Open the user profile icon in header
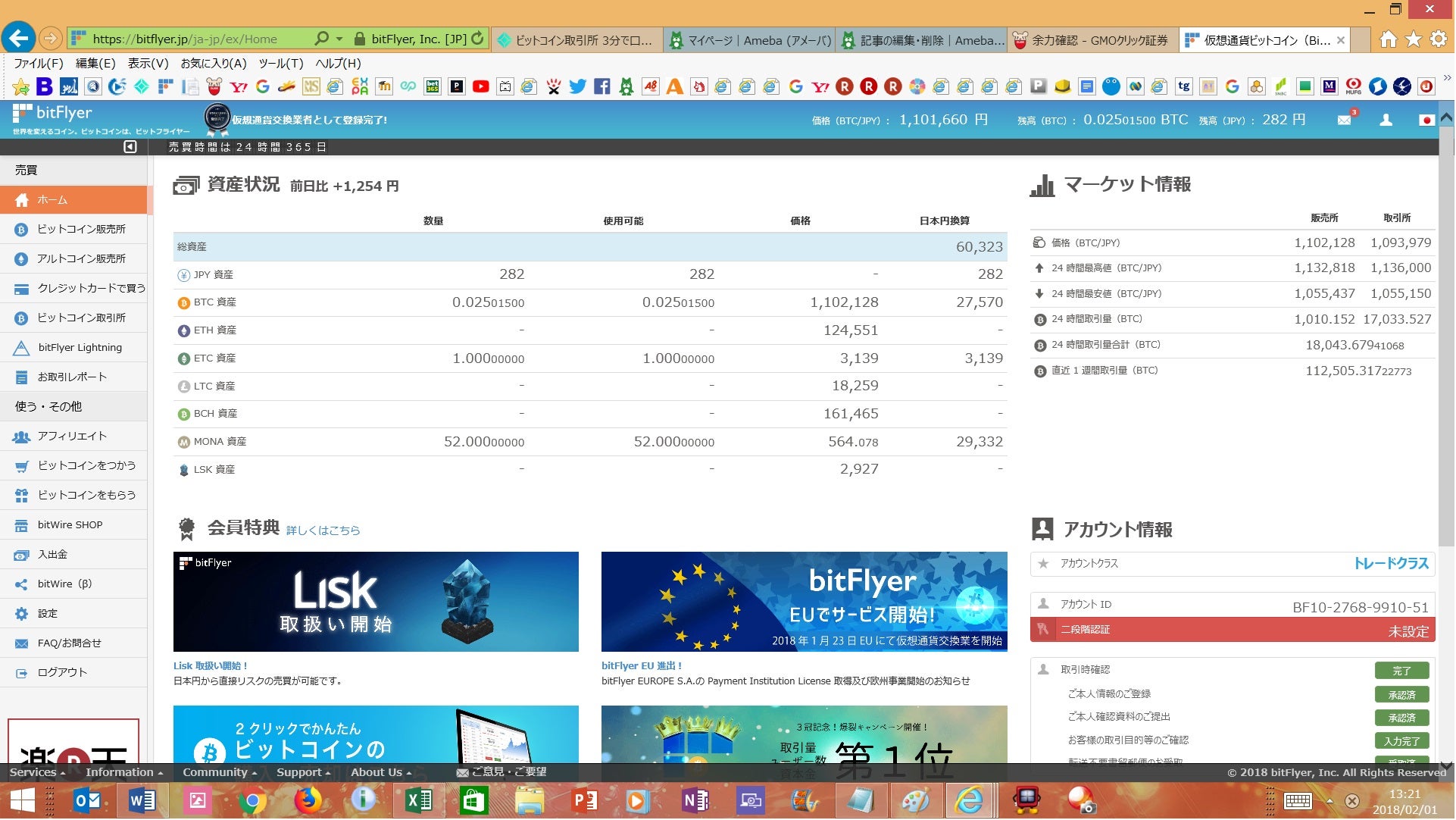 [1386, 120]
